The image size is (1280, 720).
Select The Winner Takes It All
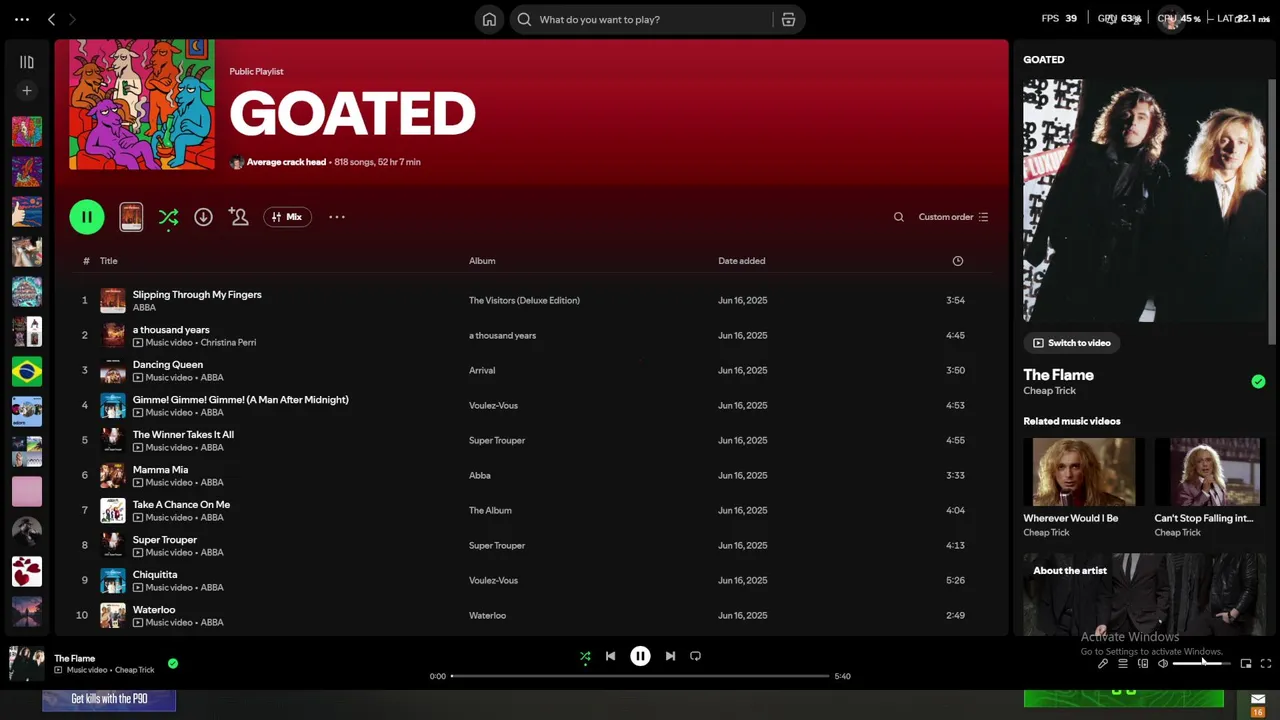pyautogui.click(x=183, y=434)
